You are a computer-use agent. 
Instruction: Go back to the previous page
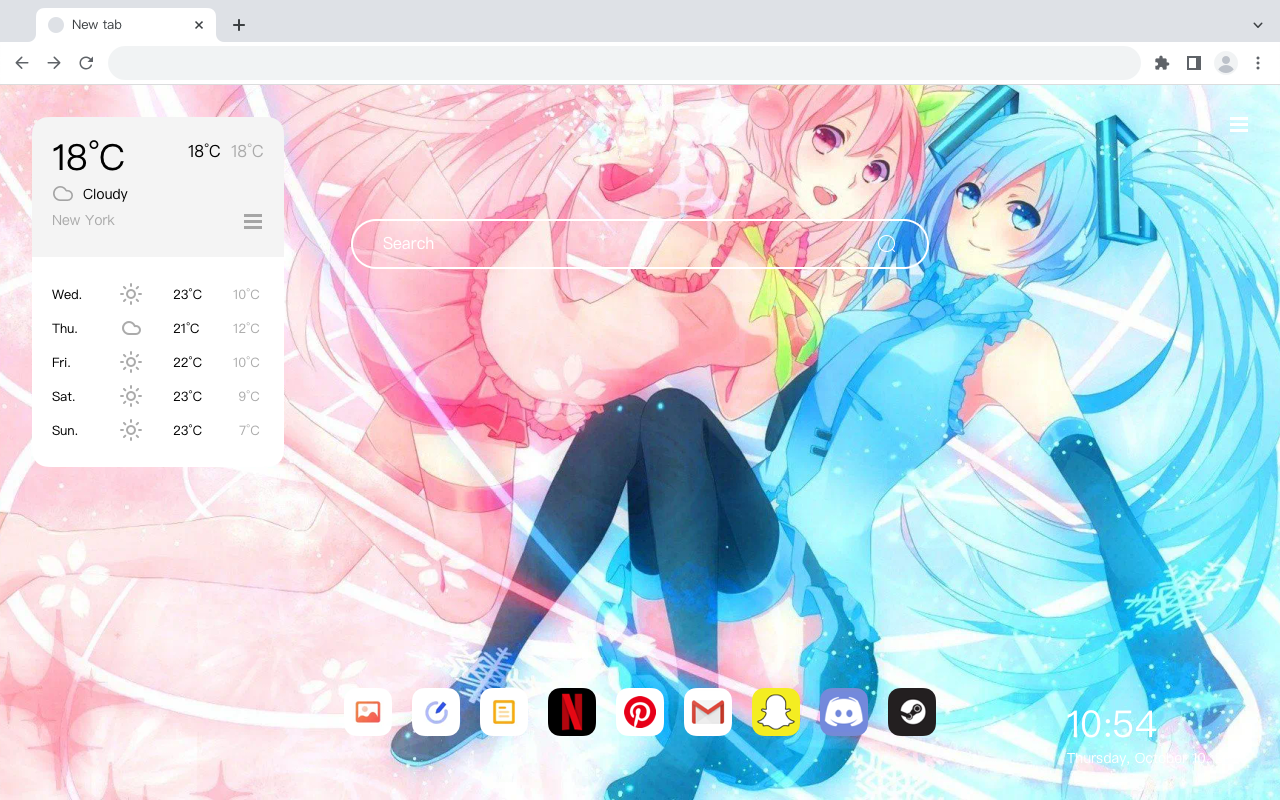(22, 63)
